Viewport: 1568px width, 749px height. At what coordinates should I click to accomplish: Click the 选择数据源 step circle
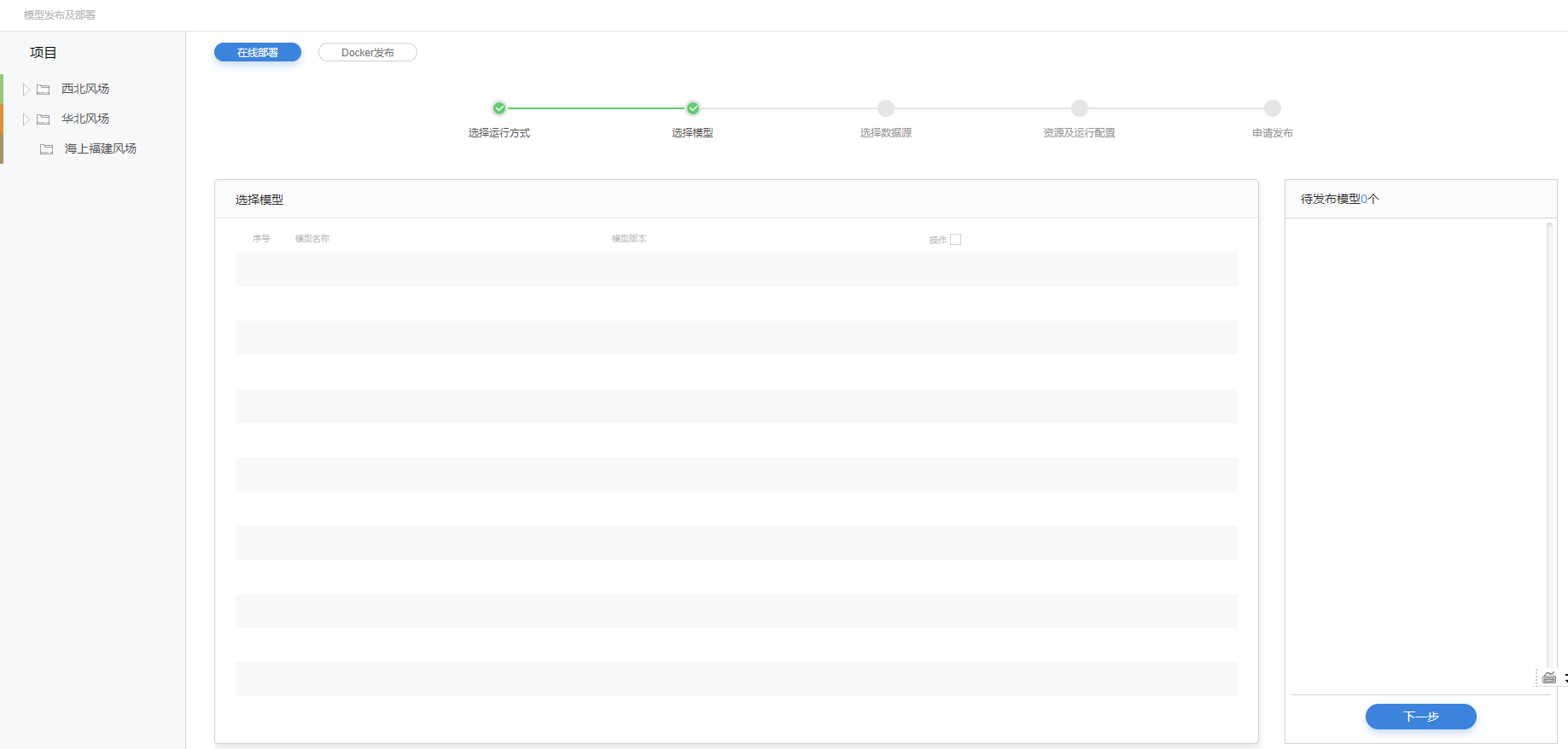[886, 108]
